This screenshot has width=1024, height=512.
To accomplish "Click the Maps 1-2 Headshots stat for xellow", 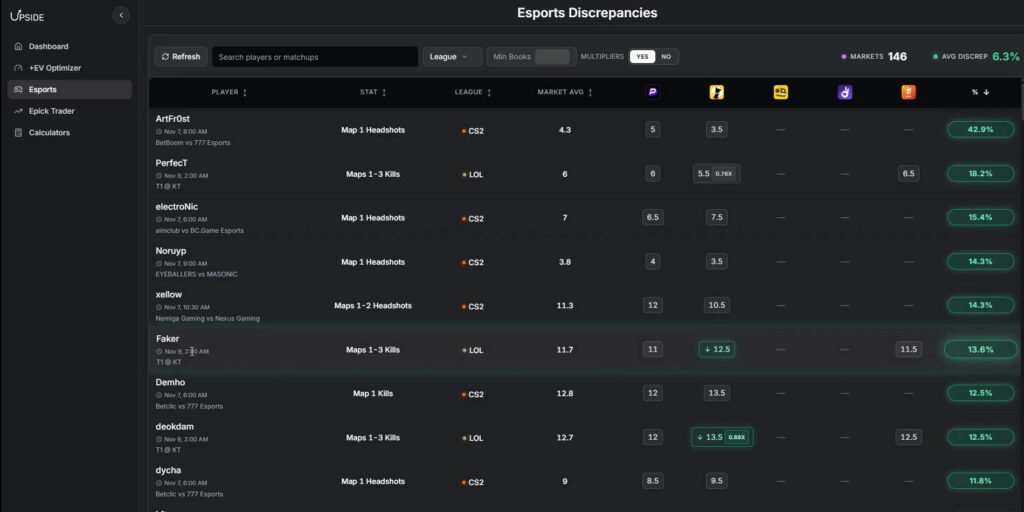I will tap(373, 306).
